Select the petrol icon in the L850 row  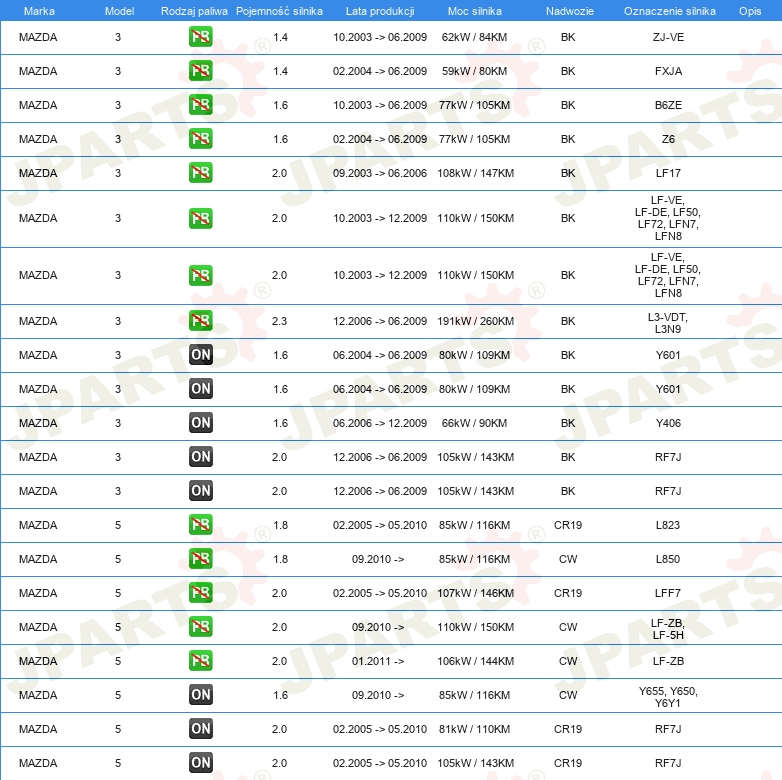coord(200,559)
